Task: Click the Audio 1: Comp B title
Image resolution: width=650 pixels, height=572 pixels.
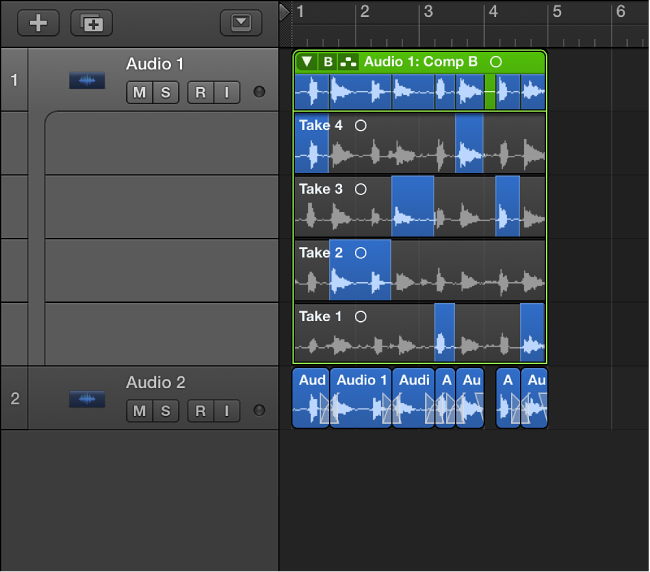Action: click(x=420, y=62)
